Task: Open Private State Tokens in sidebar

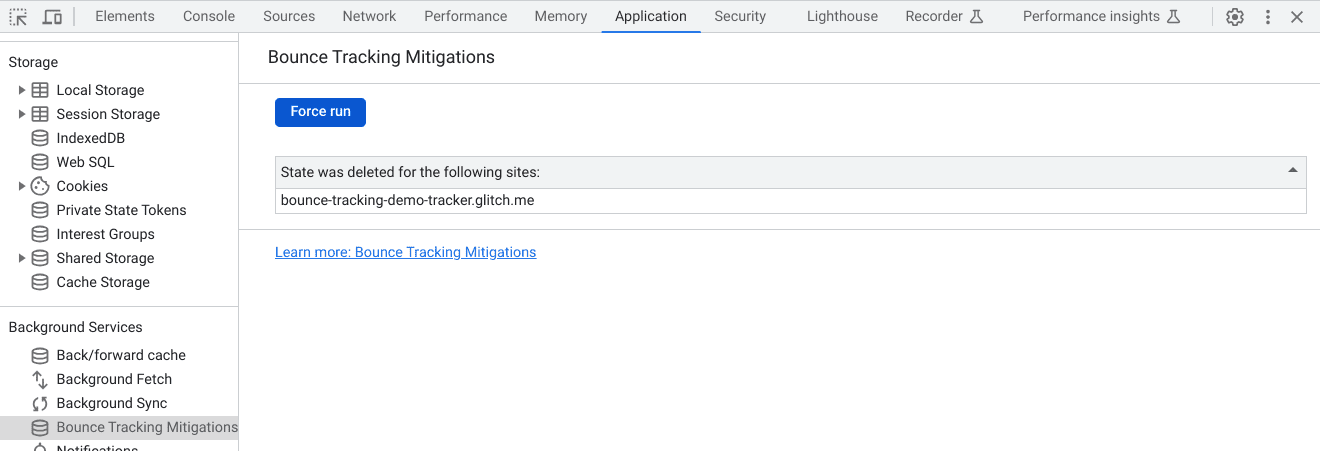Action: (121, 210)
